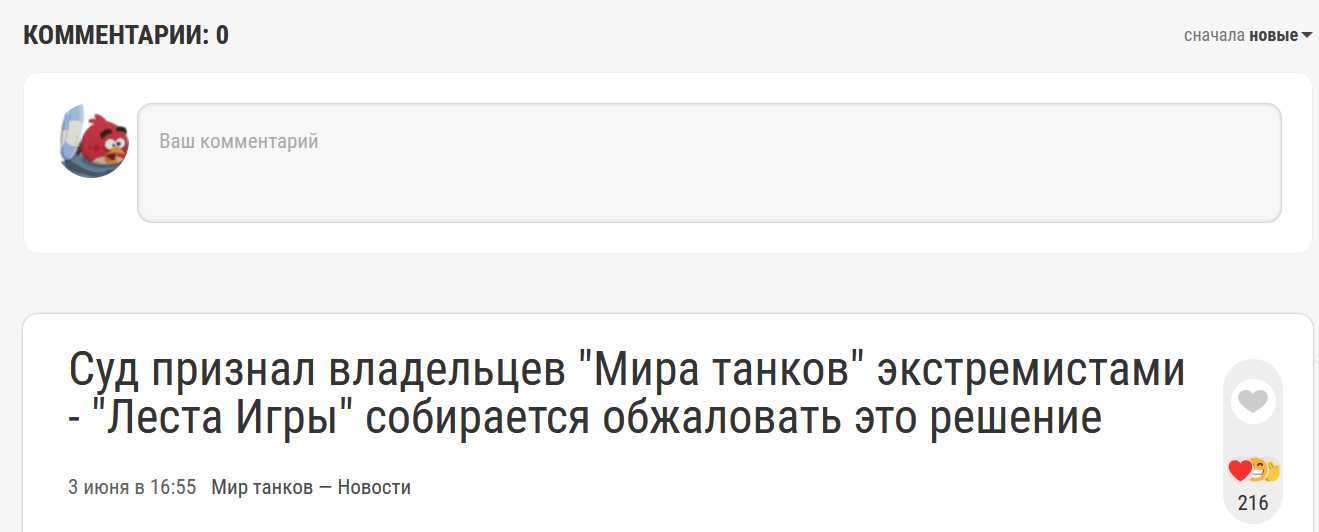Click the red heart reaction emoji
Viewport: 1319px width, 532px height.
1239,470
